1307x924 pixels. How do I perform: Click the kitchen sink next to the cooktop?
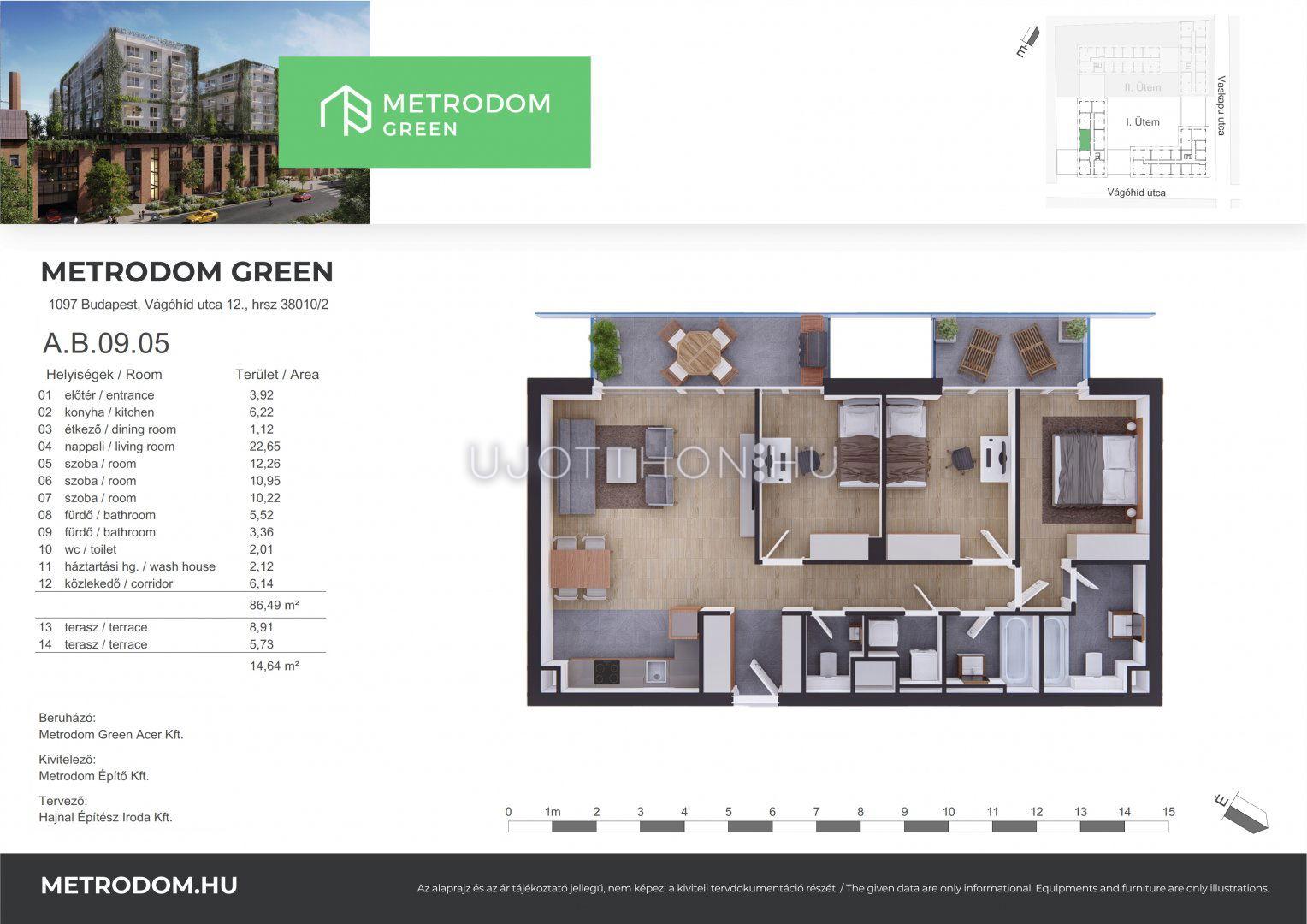[655, 671]
